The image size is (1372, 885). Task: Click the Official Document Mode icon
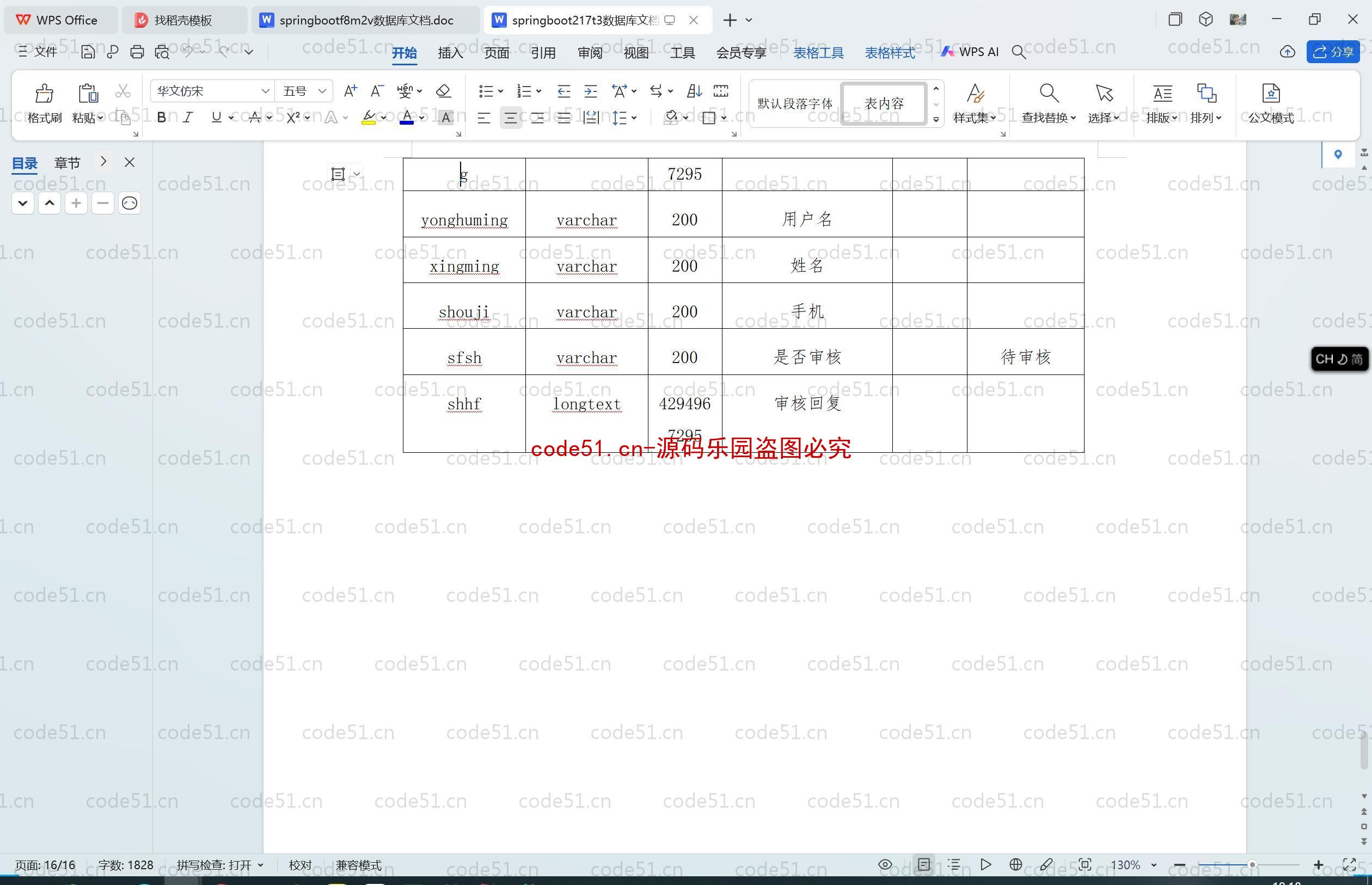tap(1271, 93)
